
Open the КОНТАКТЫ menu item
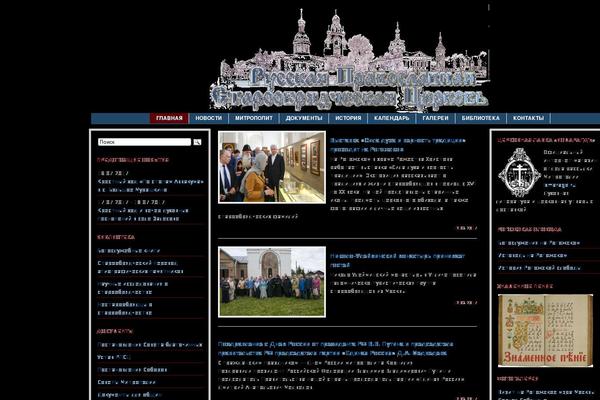click(x=528, y=118)
